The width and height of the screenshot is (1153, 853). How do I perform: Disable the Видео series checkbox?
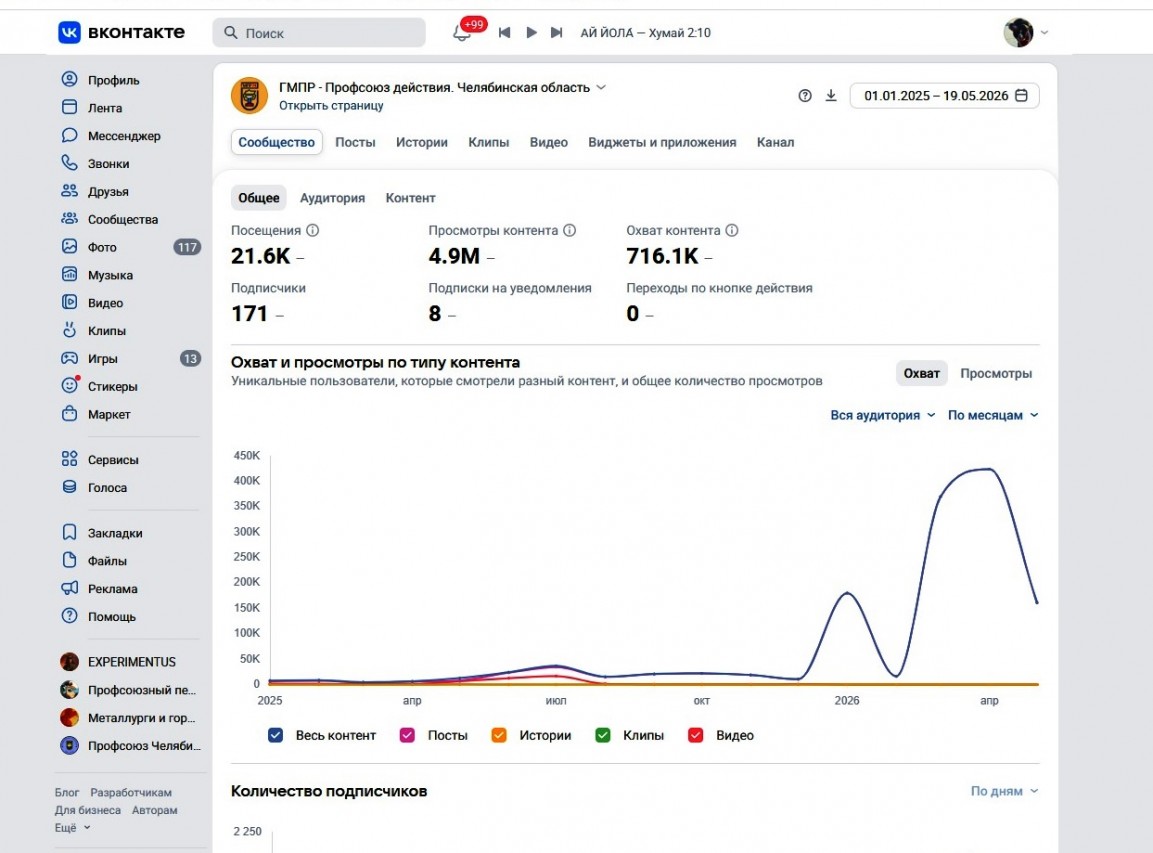tap(696, 735)
